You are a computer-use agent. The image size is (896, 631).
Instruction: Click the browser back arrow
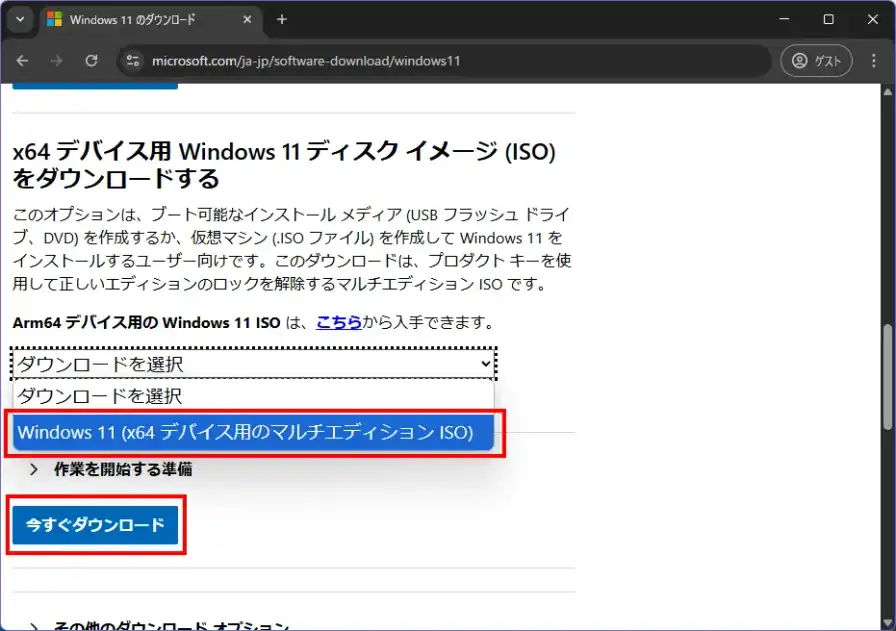(22, 61)
